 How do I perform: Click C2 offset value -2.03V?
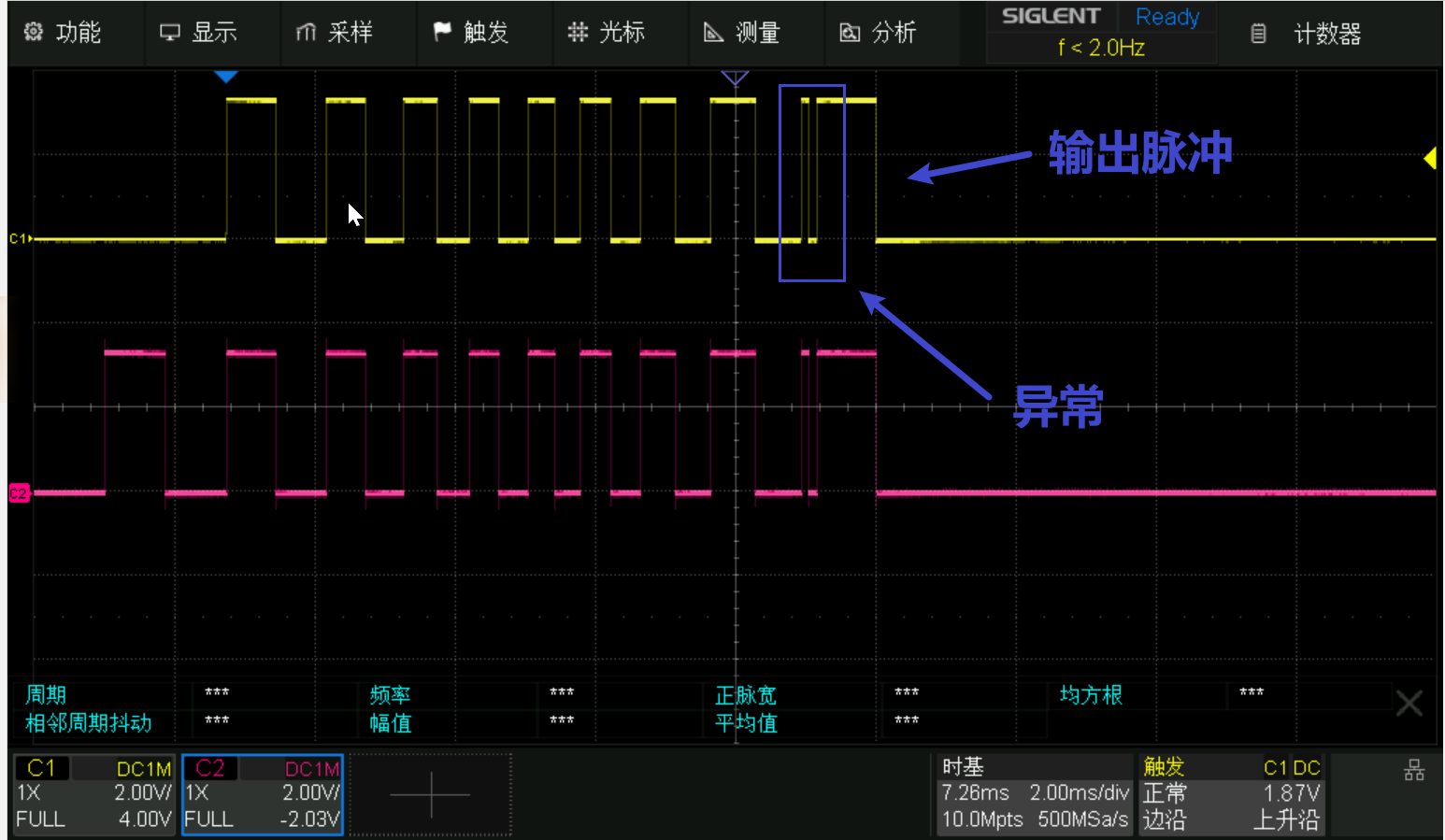309,819
